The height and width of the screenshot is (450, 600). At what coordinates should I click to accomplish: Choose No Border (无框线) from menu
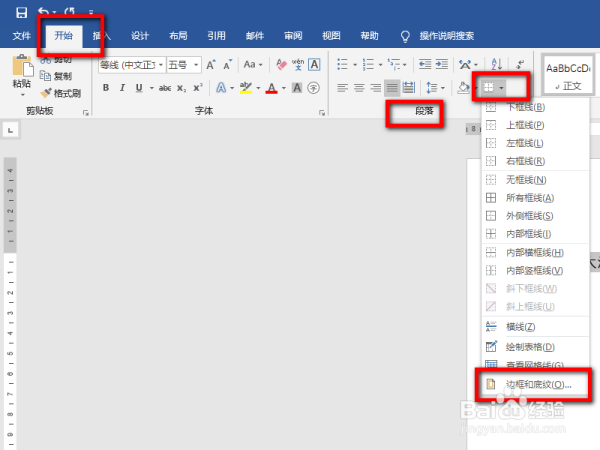click(x=535, y=179)
